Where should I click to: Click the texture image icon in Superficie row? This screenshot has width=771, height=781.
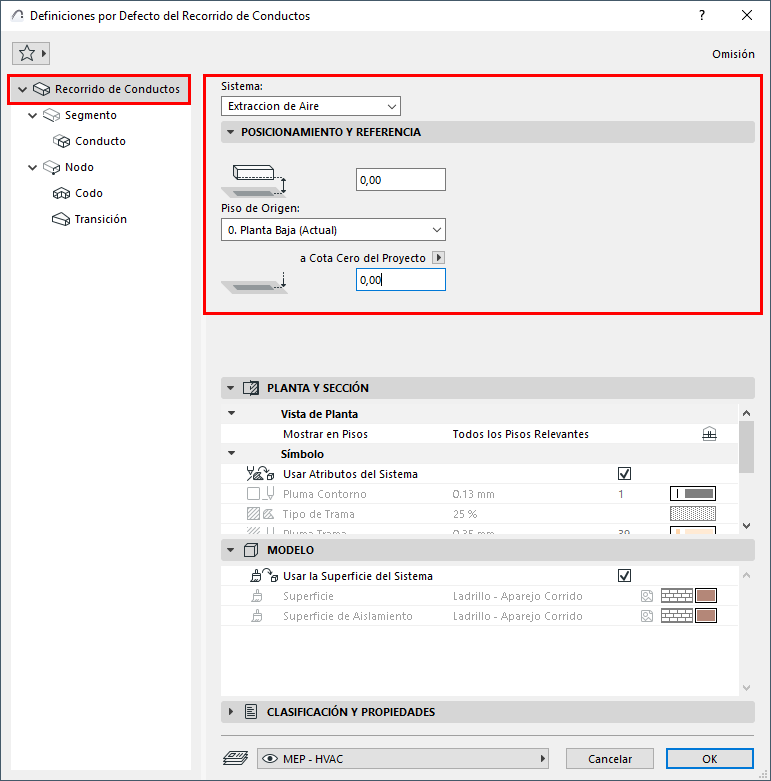click(x=646, y=596)
